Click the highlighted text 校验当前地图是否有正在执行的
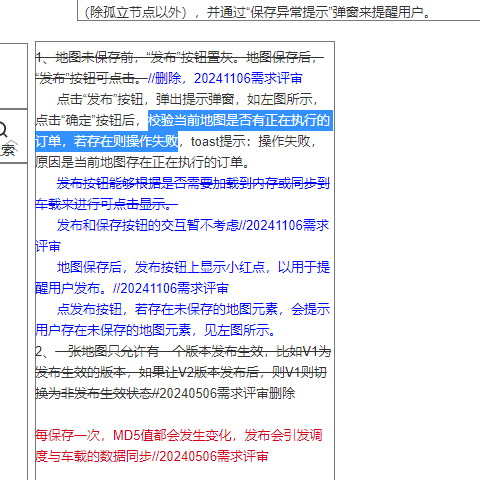This screenshot has width=480, height=480. tap(240, 120)
